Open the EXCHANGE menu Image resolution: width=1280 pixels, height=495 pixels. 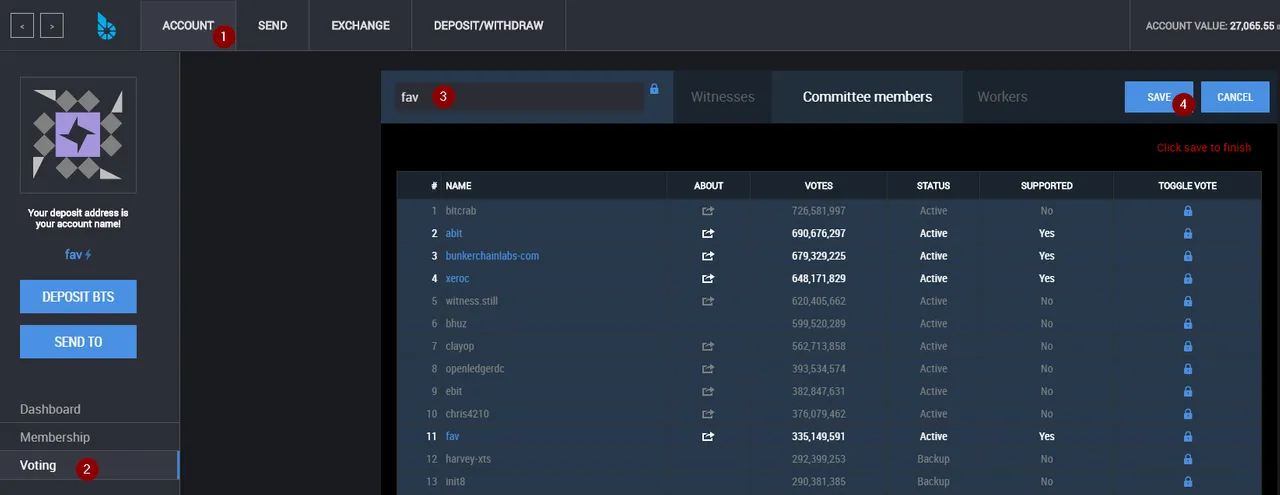(361, 26)
